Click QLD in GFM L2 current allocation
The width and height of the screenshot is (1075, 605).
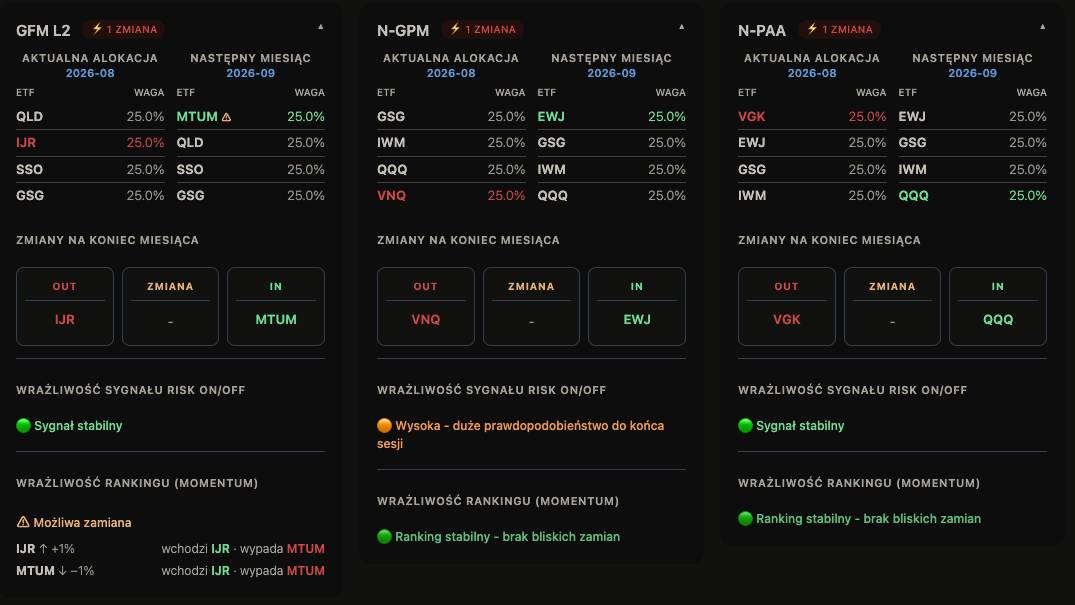[x=29, y=117]
